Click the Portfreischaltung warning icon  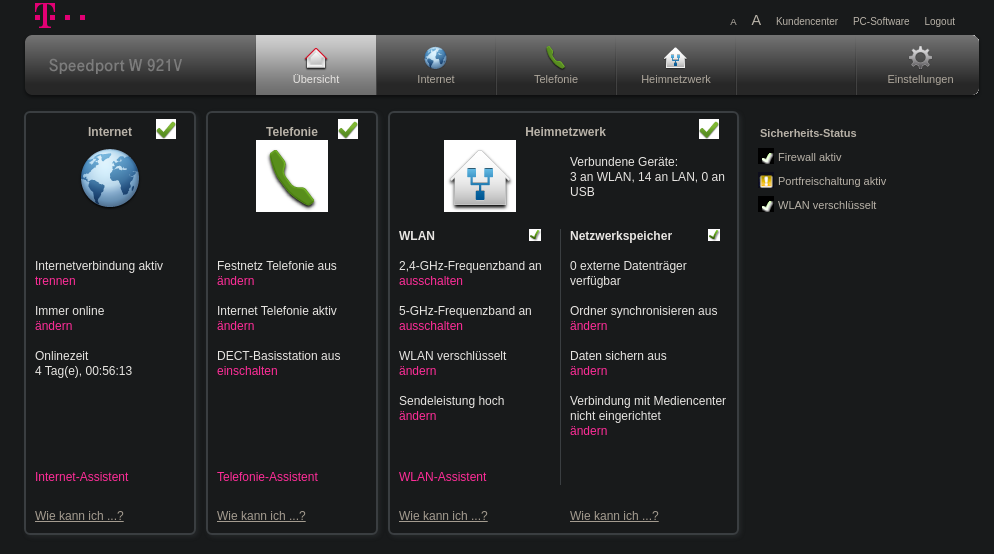(x=766, y=181)
